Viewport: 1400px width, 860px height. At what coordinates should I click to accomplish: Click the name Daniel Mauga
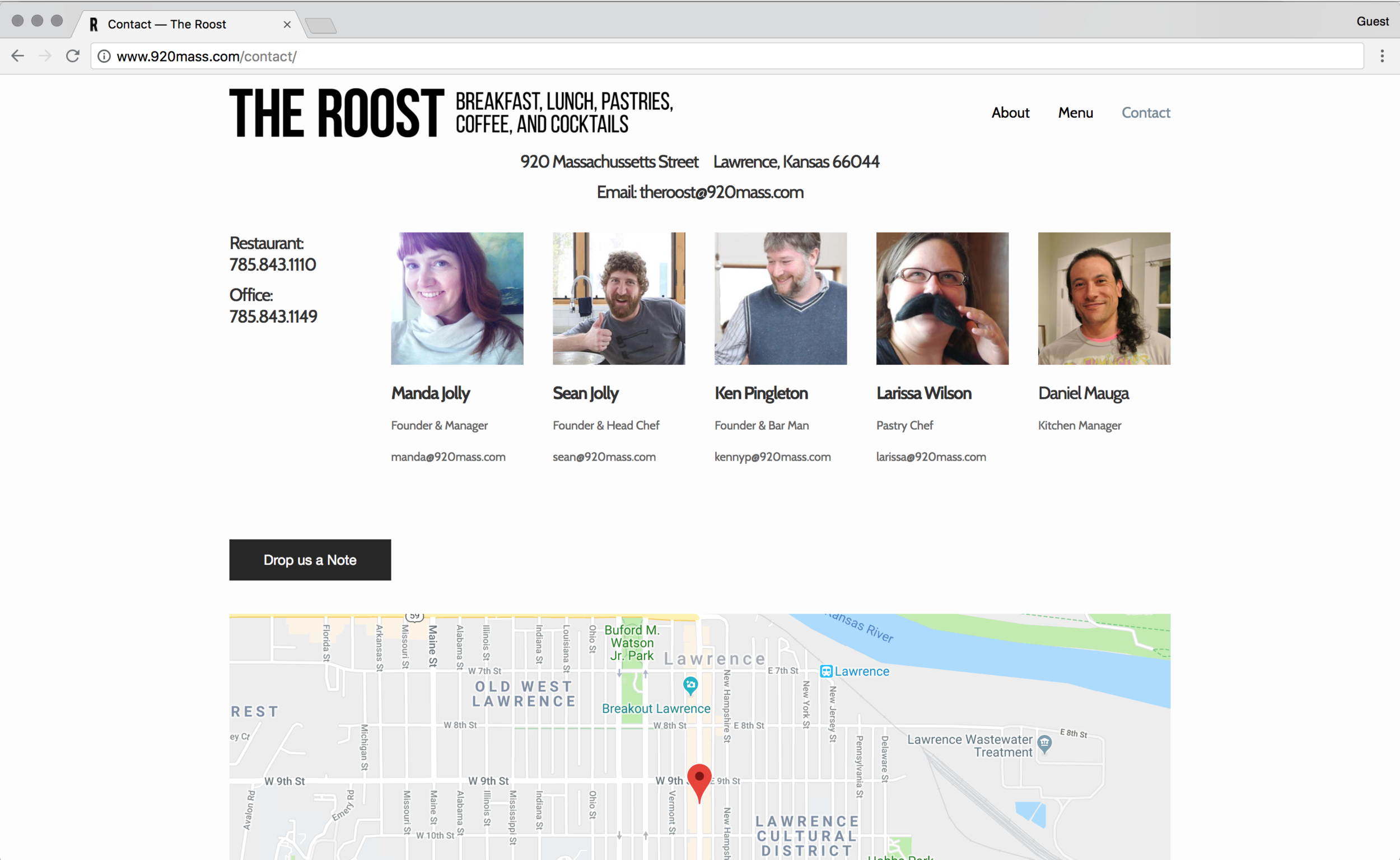[1083, 393]
